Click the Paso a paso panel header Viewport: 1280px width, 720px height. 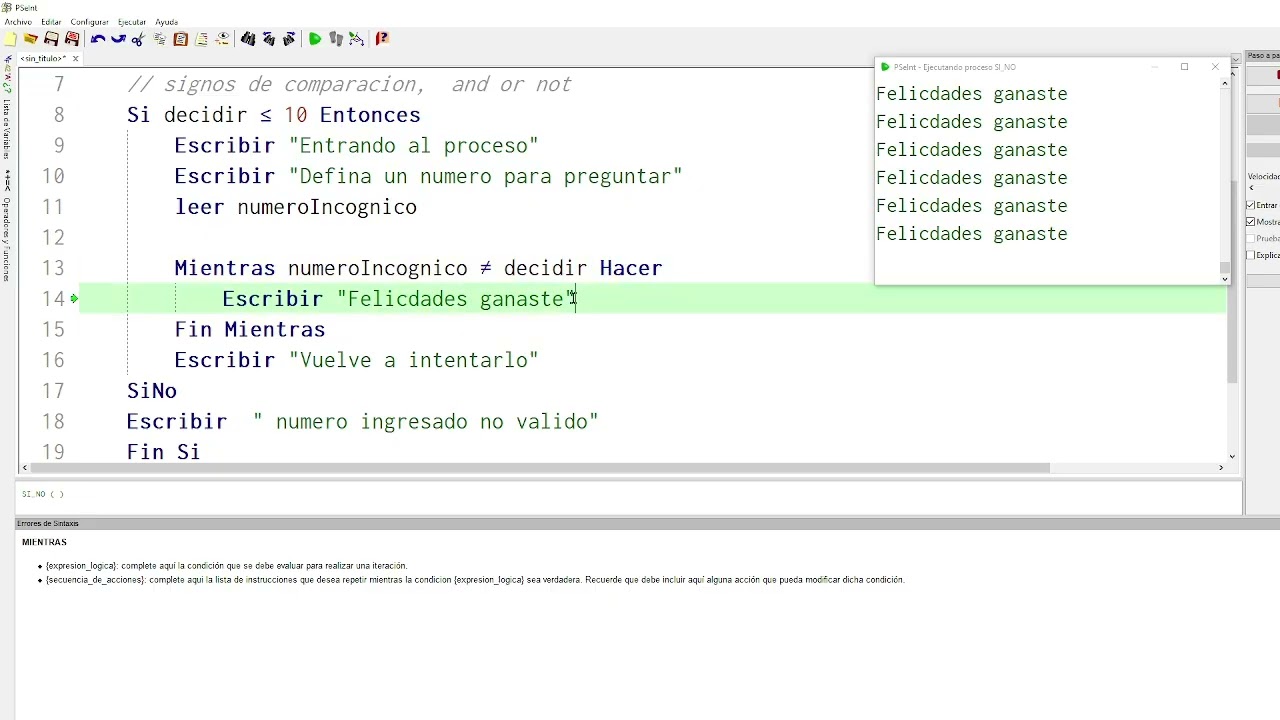(x=1263, y=56)
